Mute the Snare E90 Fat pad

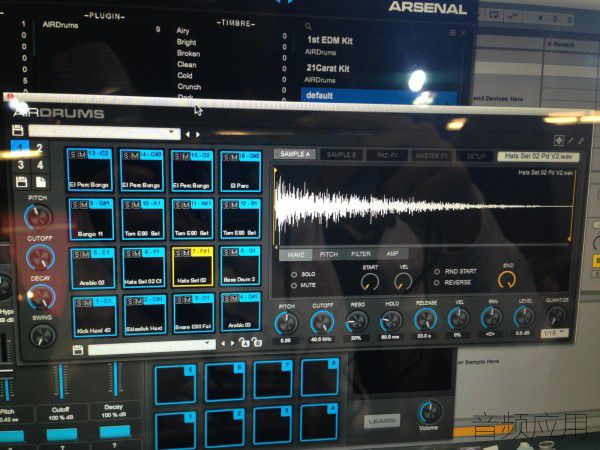188,300
